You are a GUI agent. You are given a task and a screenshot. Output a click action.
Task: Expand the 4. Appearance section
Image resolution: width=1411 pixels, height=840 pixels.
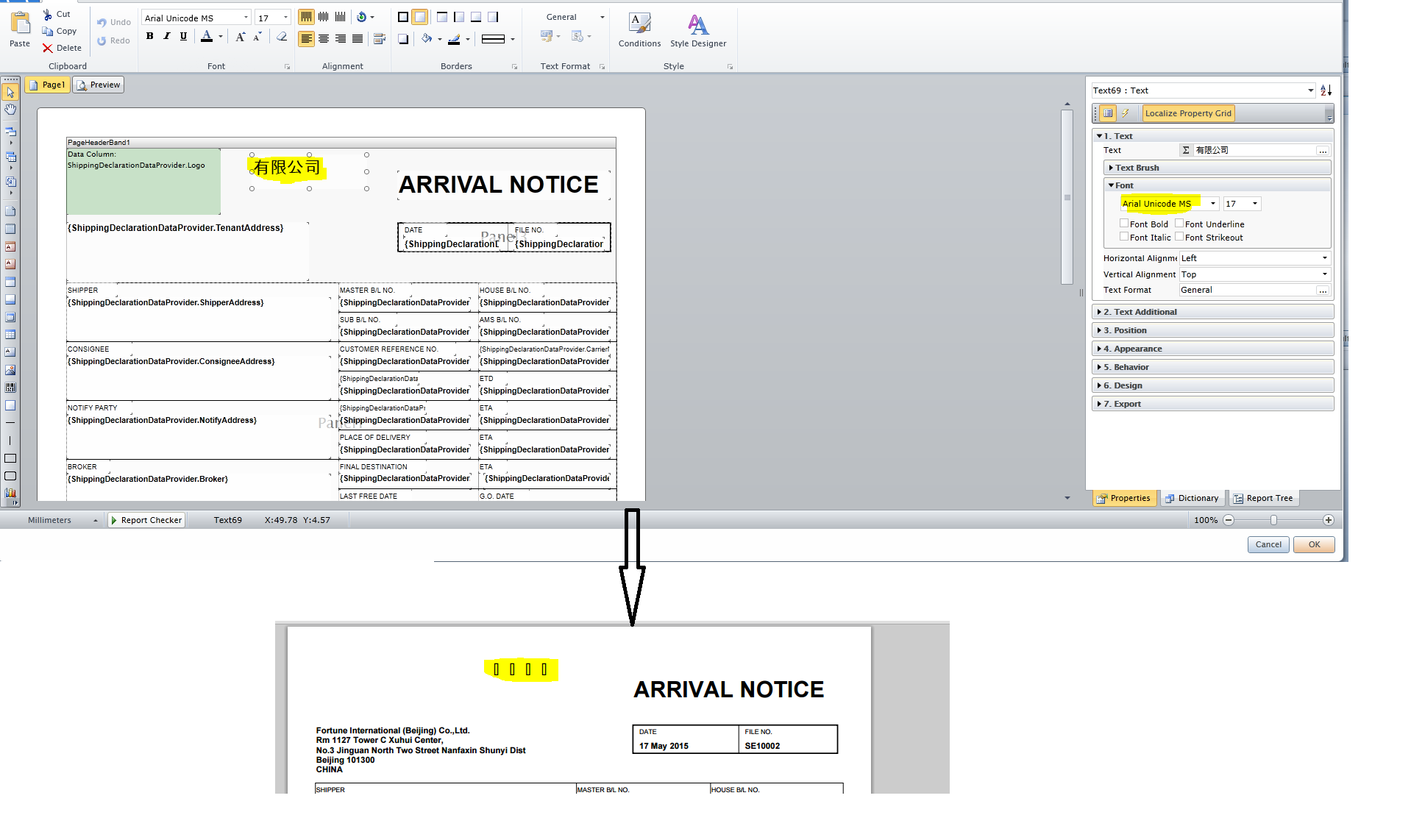[1212, 349]
